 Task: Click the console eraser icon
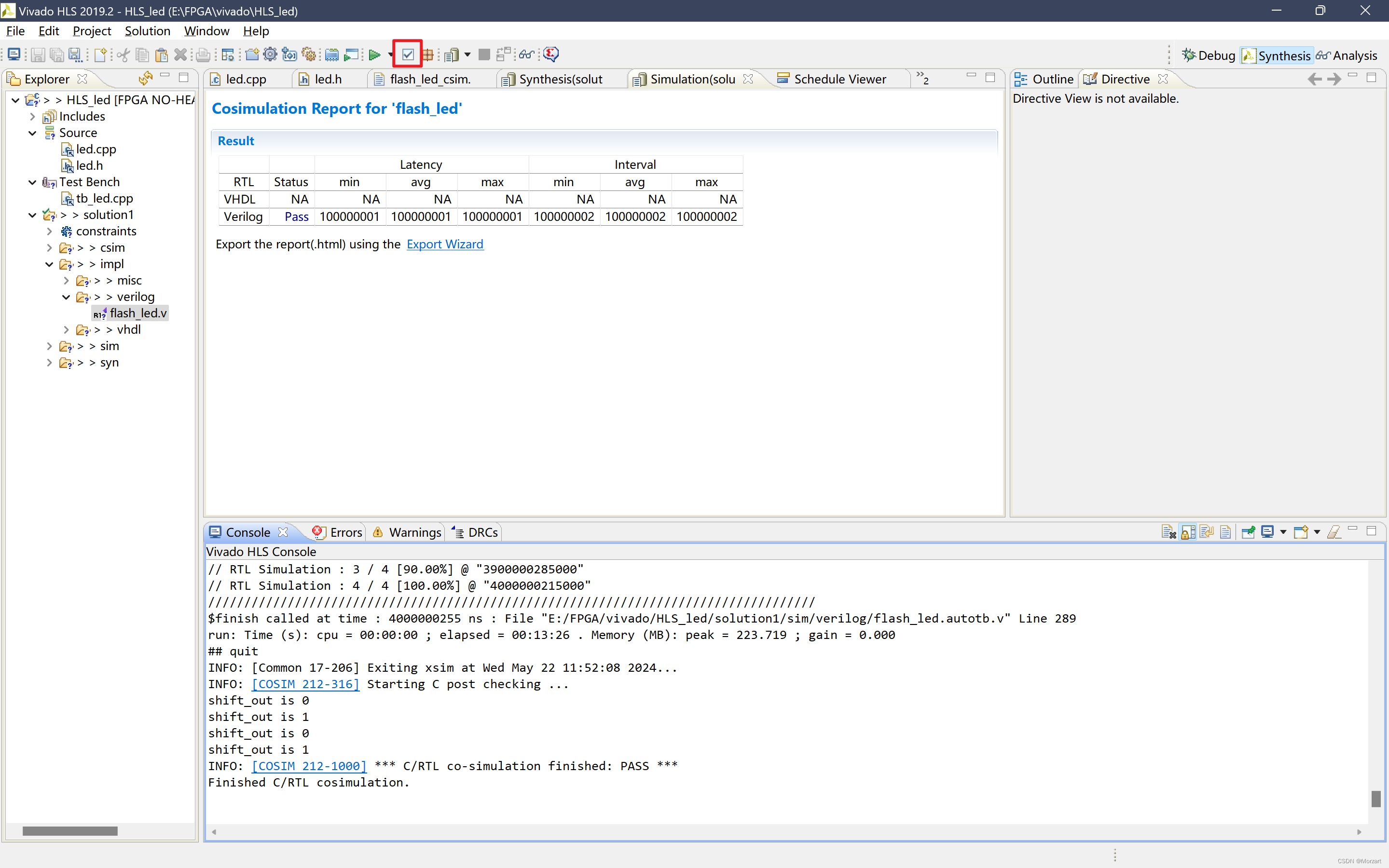(x=1334, y=532)
